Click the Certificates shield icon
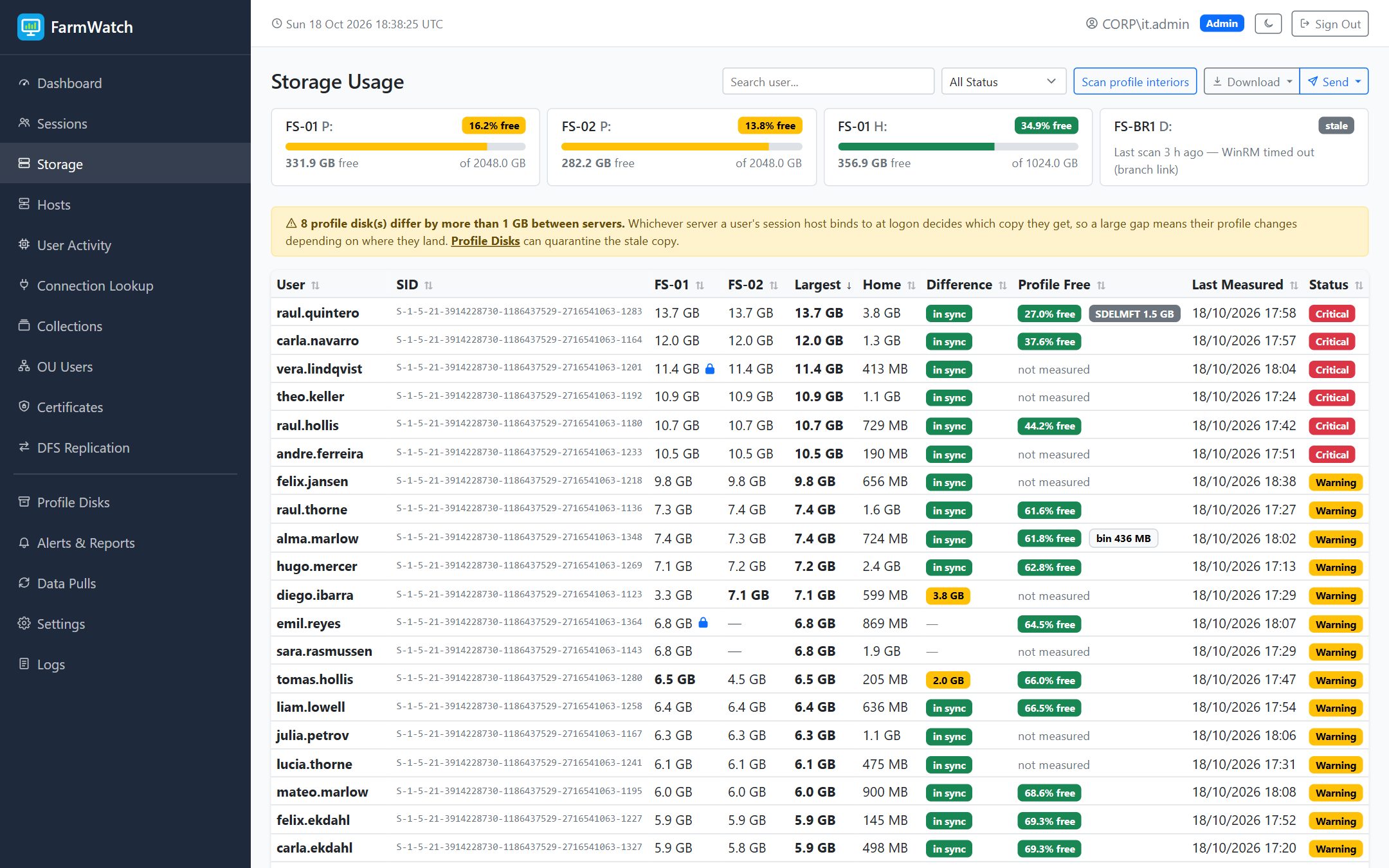 (x=24, y=407)
